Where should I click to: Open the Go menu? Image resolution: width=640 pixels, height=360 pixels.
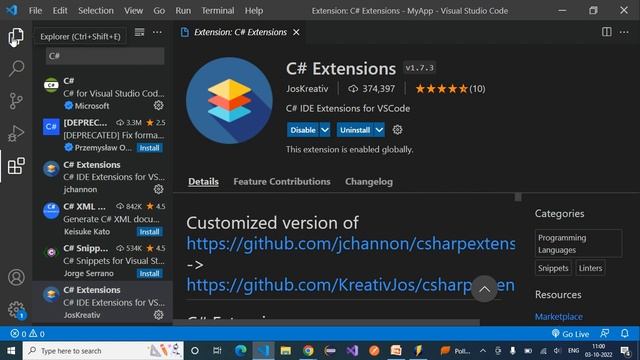click(159, 11)
